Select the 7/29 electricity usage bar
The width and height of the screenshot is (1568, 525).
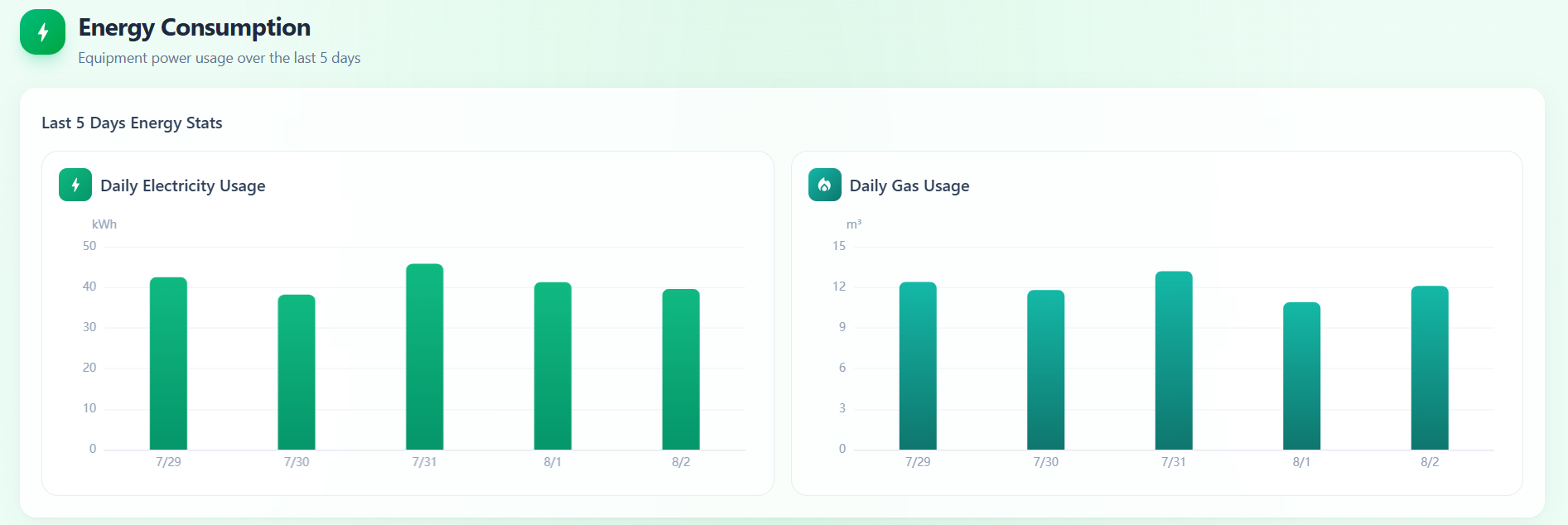pyautogui.click(x=168, y=364)
